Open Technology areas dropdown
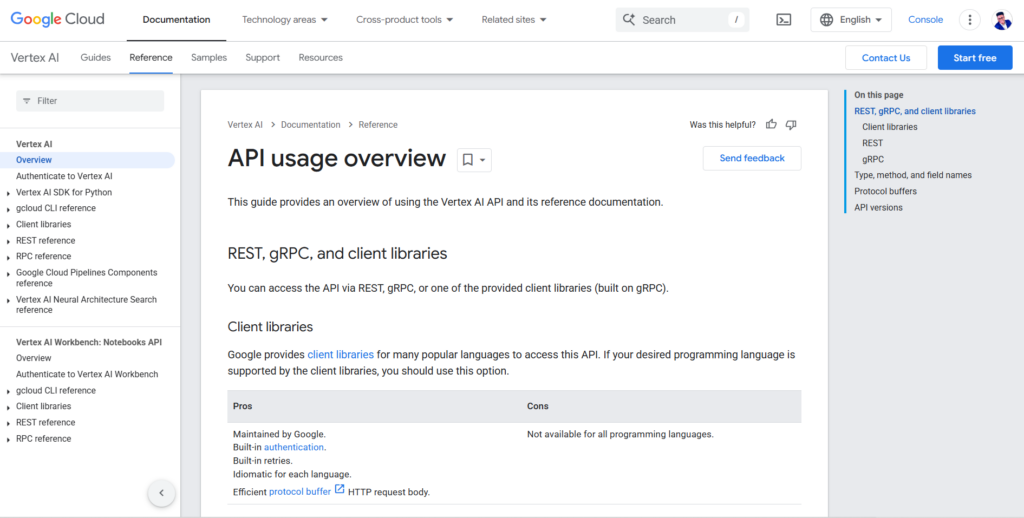 (x=285, y=20)
